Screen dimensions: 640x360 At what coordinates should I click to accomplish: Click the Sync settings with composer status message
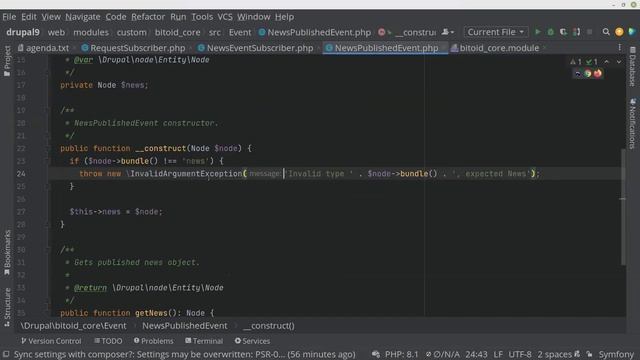(x=184, y=354)
